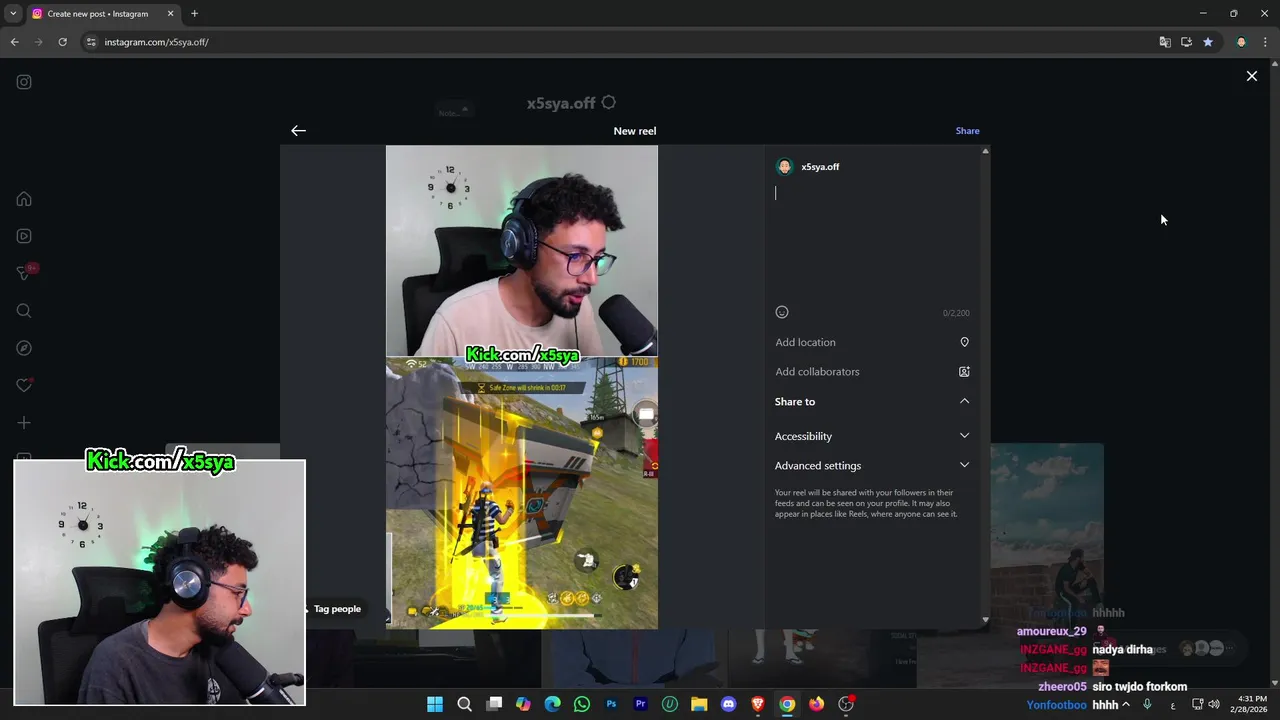Image resolution: width=1280 pixels, height=720 pixels.
Task: Open OBS Studio from the taskbar
Action: [x=846, y=704]
